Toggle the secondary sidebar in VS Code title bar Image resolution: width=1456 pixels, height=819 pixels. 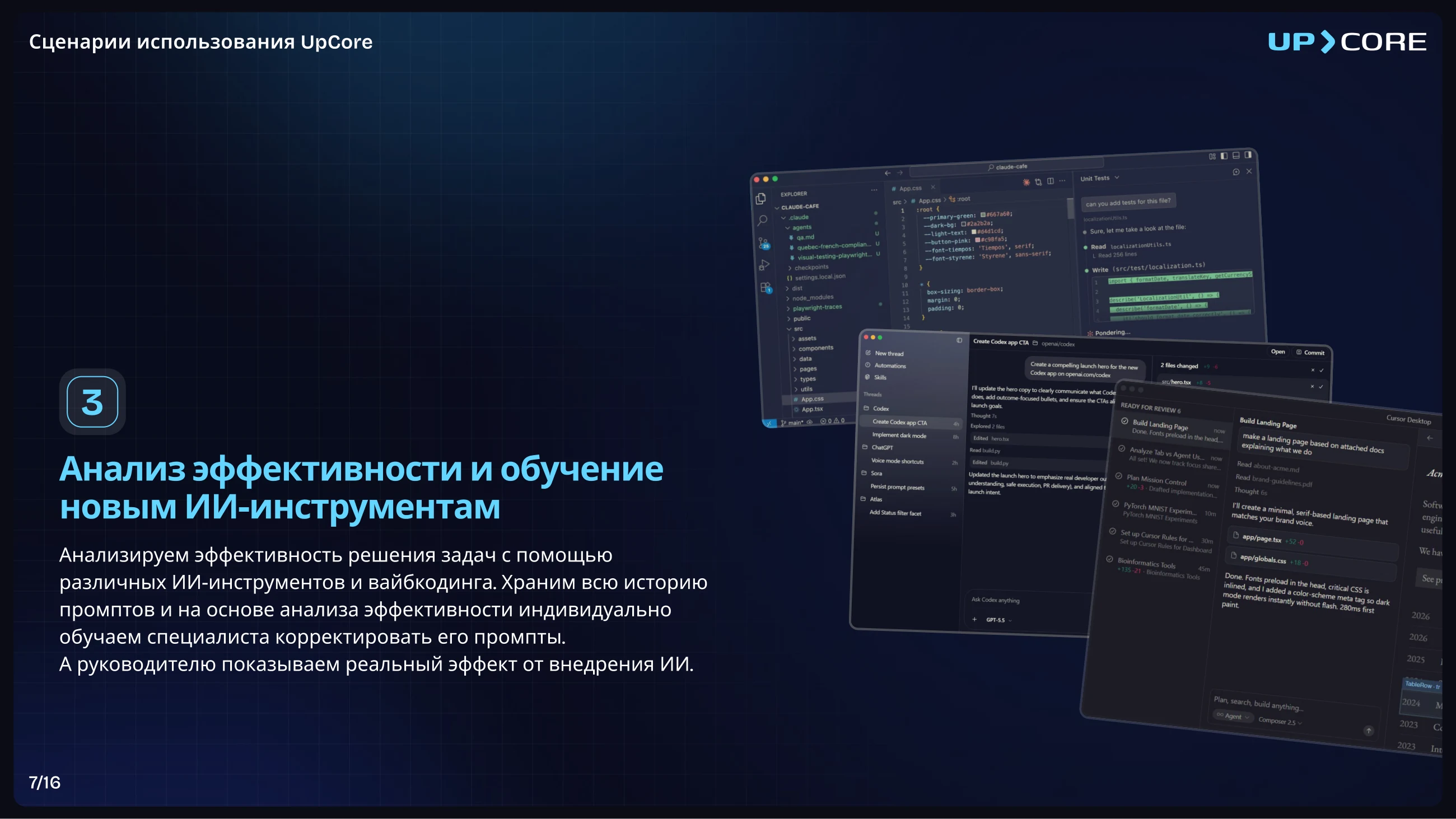pos(1248,155)
